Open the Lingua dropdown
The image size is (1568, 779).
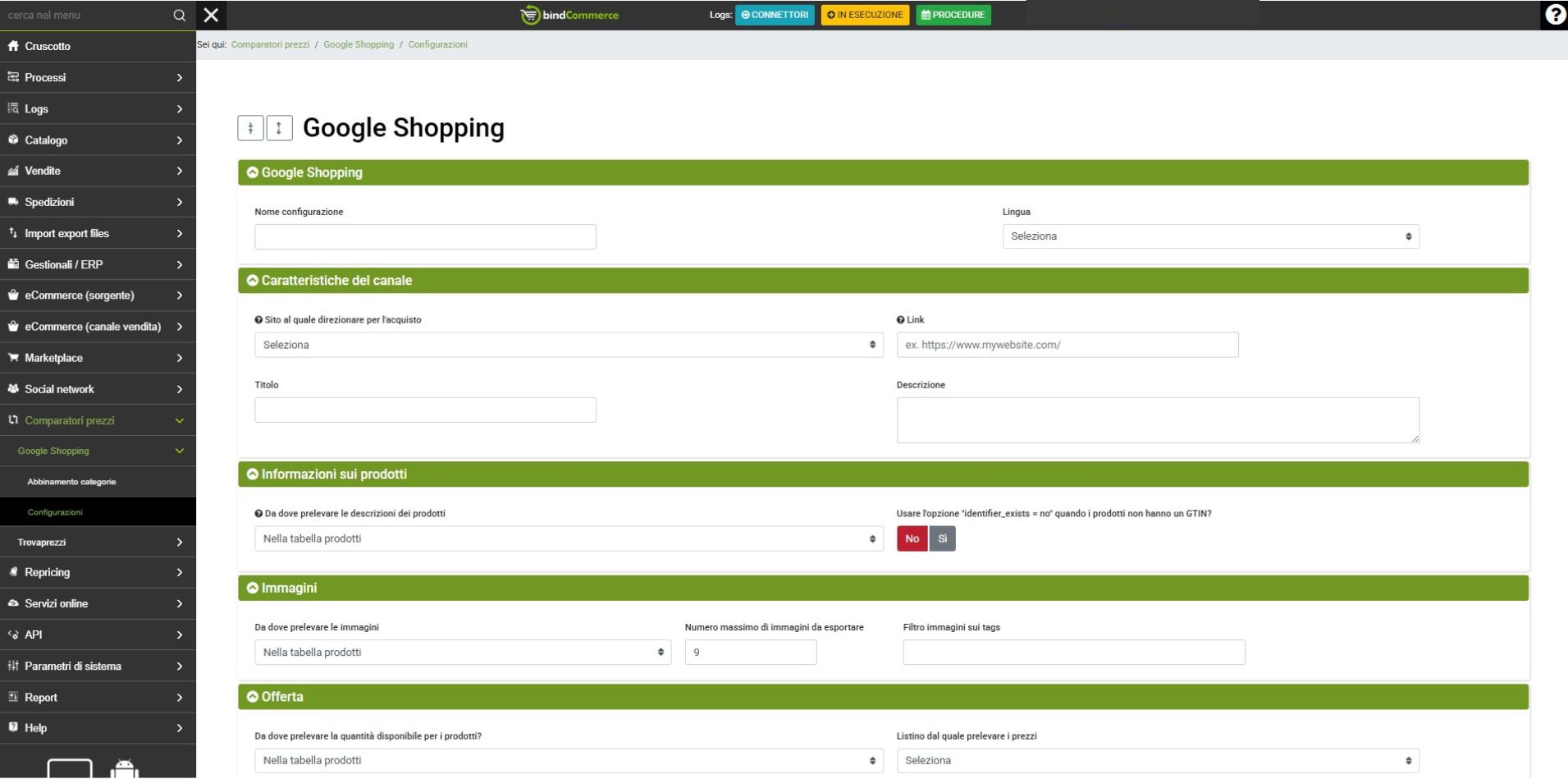pos(1210,236)
